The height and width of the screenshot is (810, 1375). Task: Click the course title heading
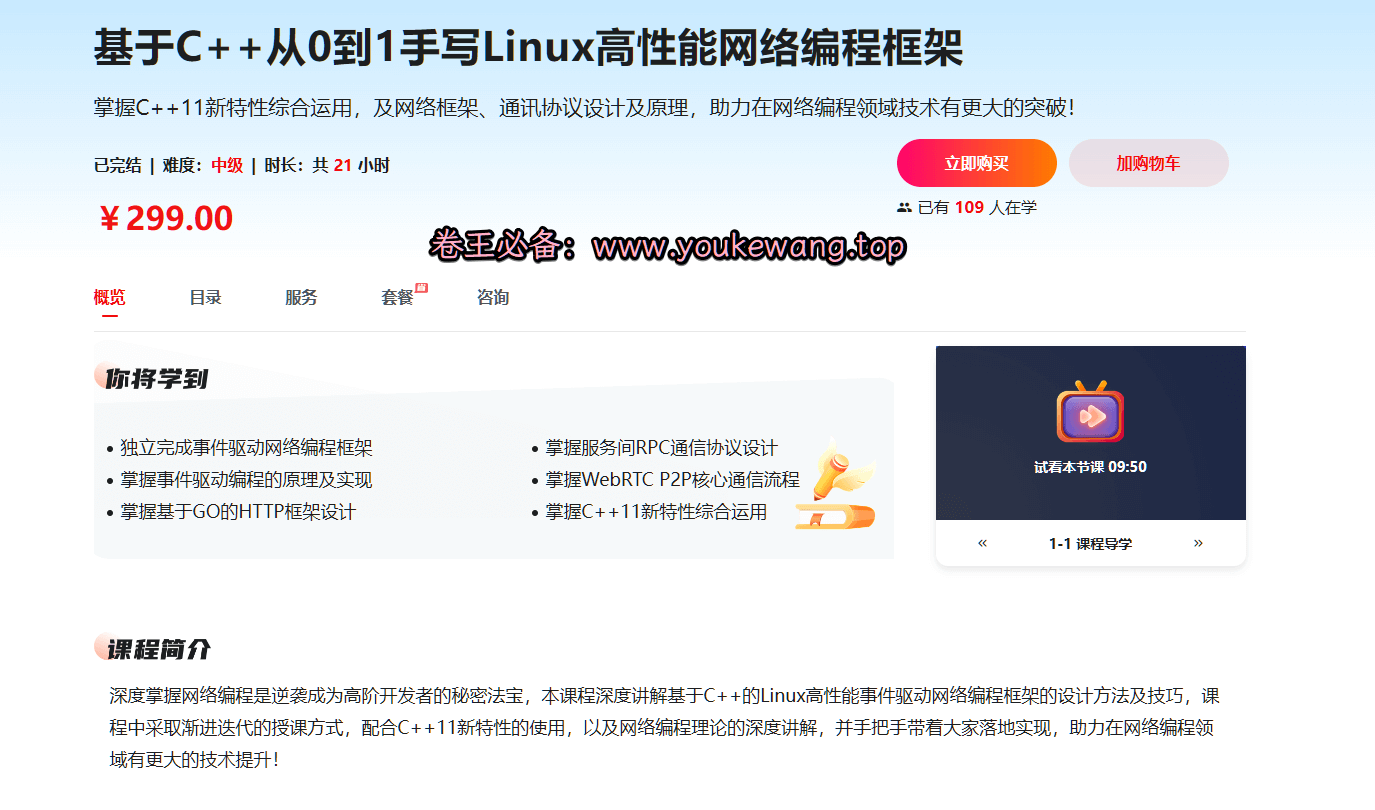coord(528,47)
